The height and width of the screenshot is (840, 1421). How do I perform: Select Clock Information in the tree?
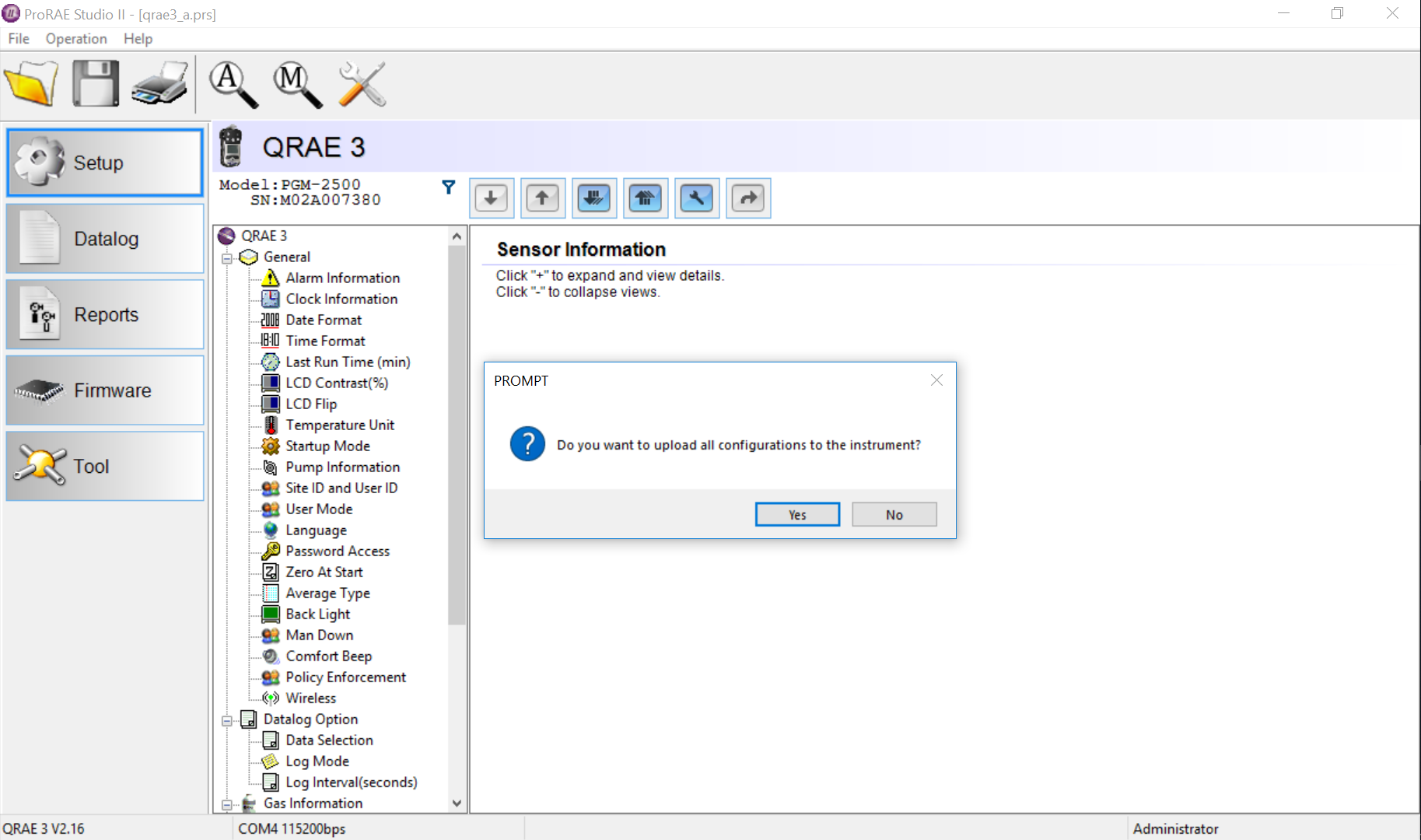pos(341,299)
